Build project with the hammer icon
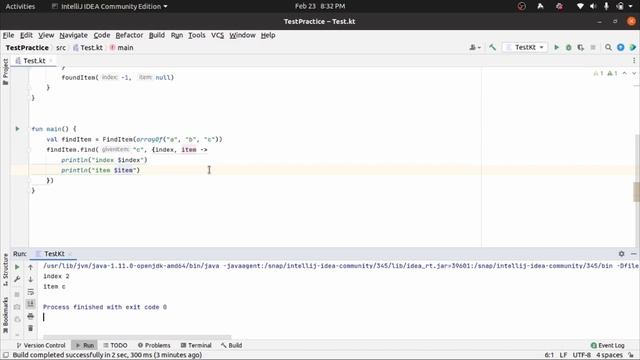This screenshot has width=640, height=360. pyautogui.click(x=493, y=47)
